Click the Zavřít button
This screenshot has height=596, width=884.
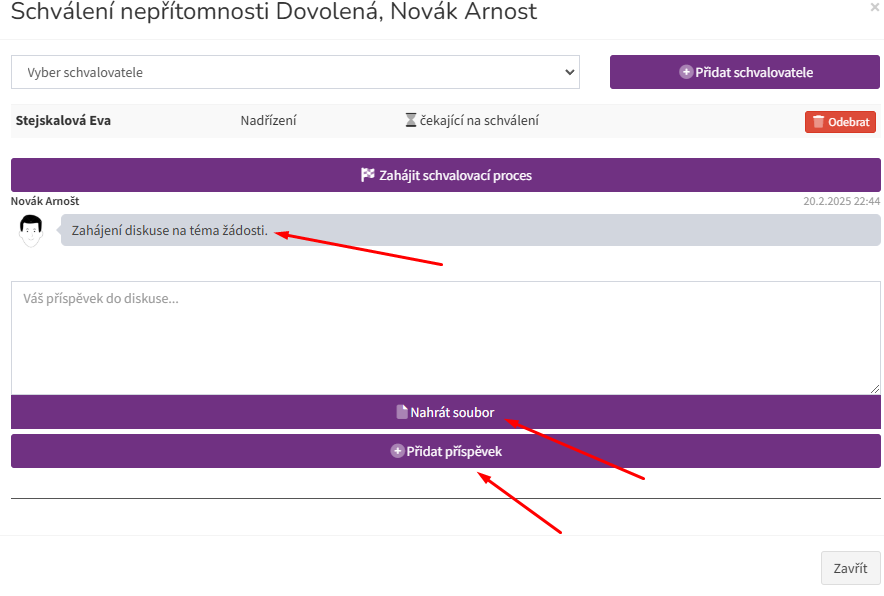click(x=850, y=568)
